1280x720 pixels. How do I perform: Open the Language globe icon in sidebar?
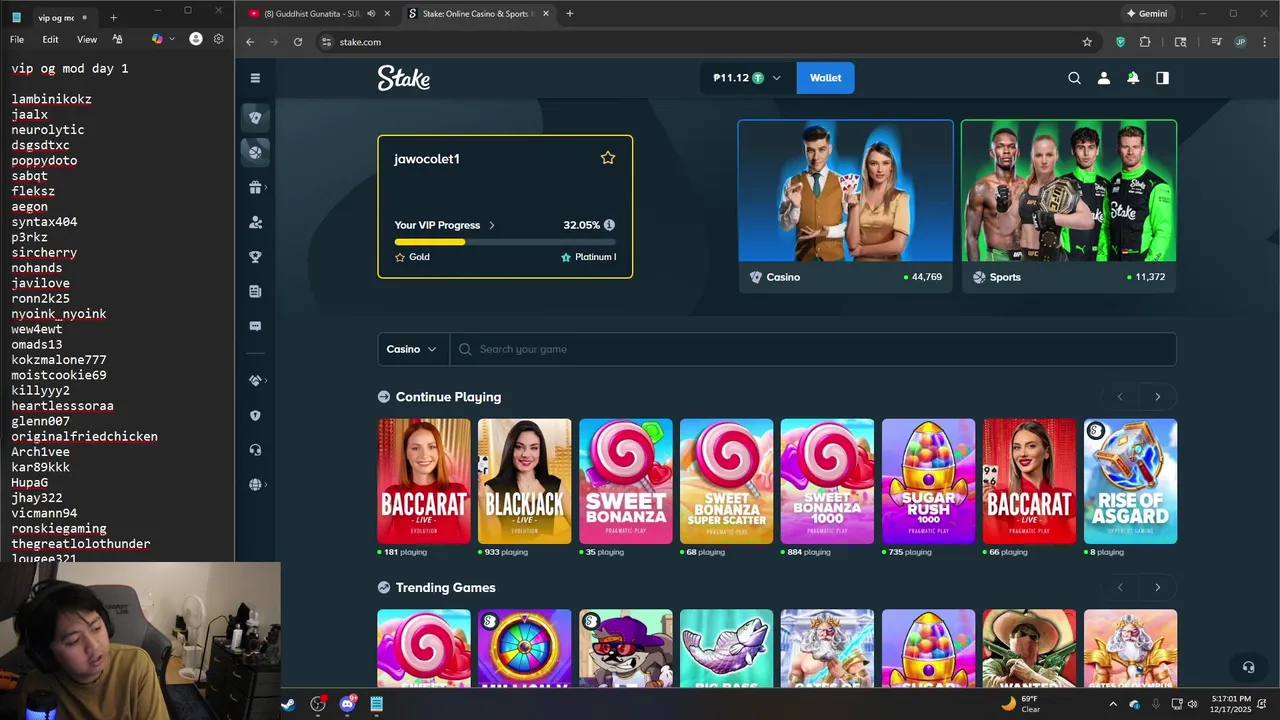(x=255, y=485)
